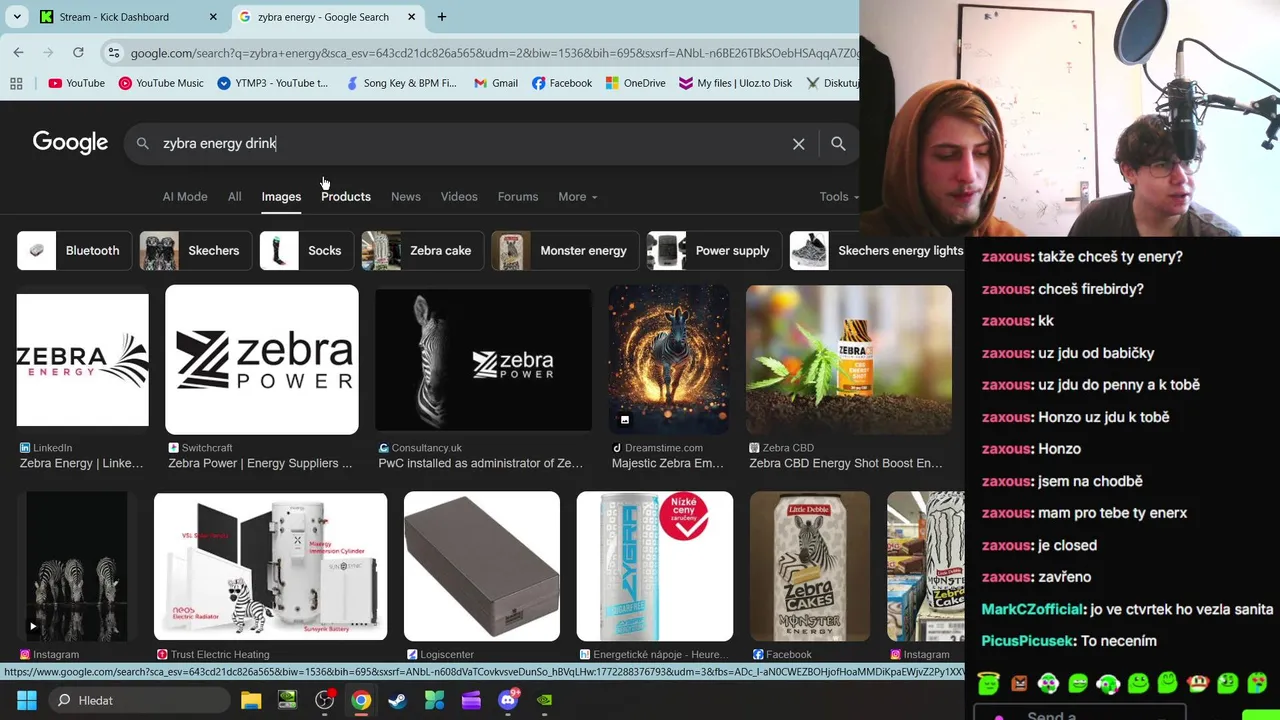
Task: Close the Kick Dashboard tab
Action: (x=213, y=17)
